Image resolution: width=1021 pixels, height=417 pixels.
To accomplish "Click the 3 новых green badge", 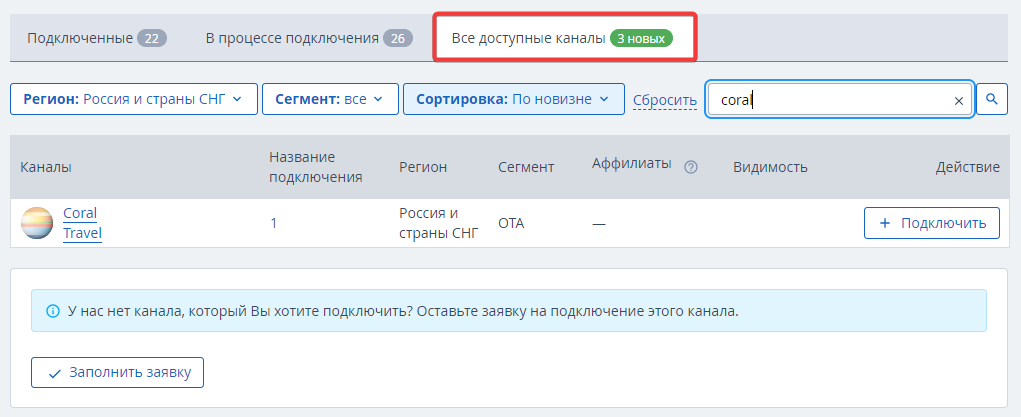I will tap(641, 38).
